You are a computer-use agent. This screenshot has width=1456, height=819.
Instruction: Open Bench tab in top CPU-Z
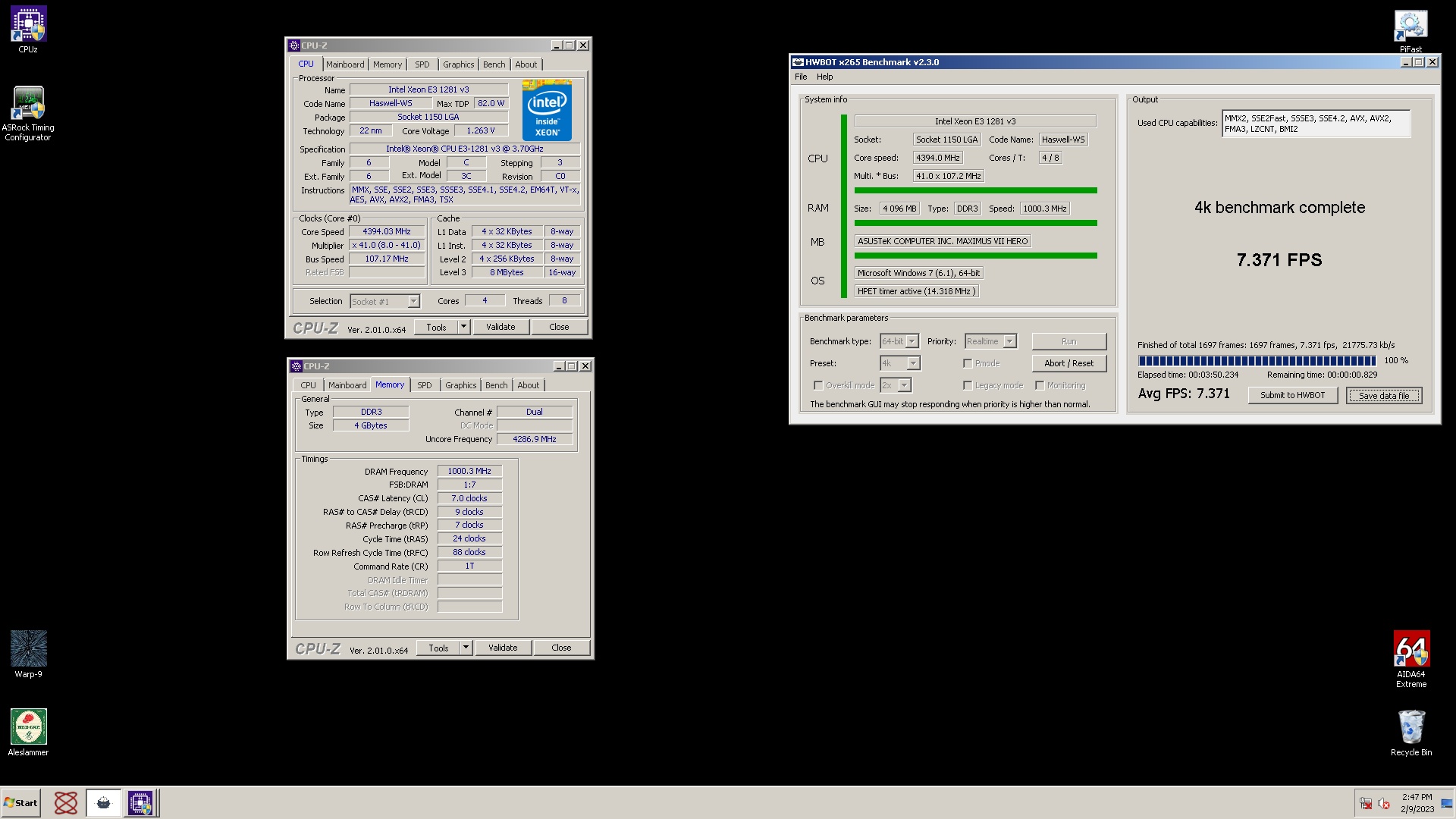click(x=494, y=64)
